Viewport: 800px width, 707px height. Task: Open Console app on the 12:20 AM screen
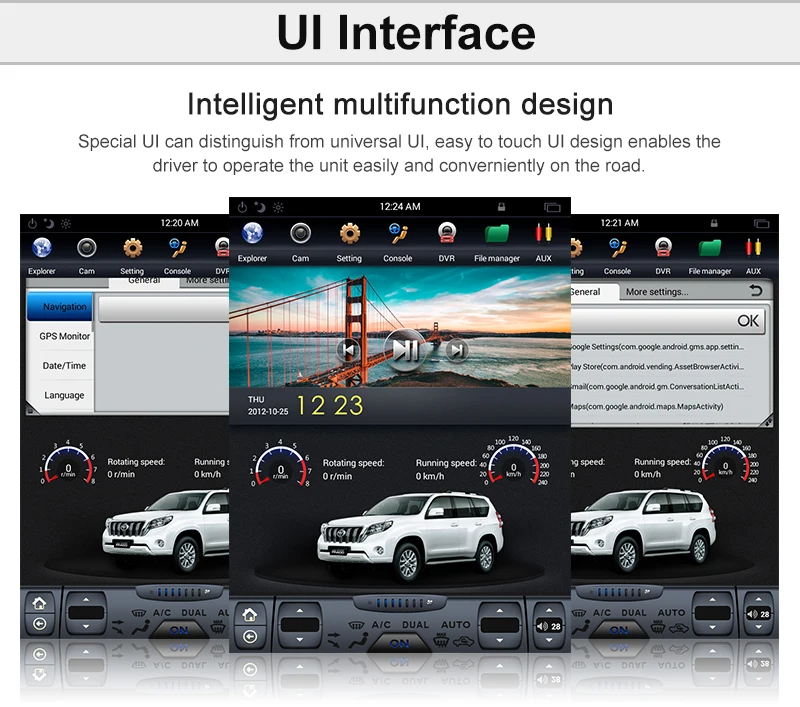[x=178, y=256]
